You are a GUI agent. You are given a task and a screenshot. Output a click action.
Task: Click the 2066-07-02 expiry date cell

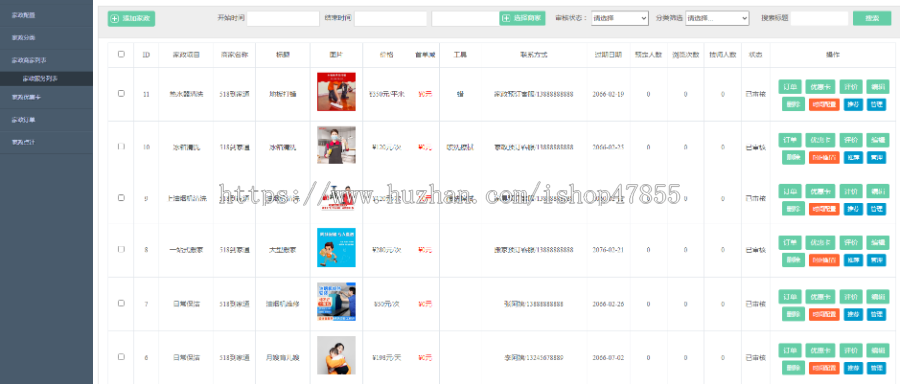point(608,358)
